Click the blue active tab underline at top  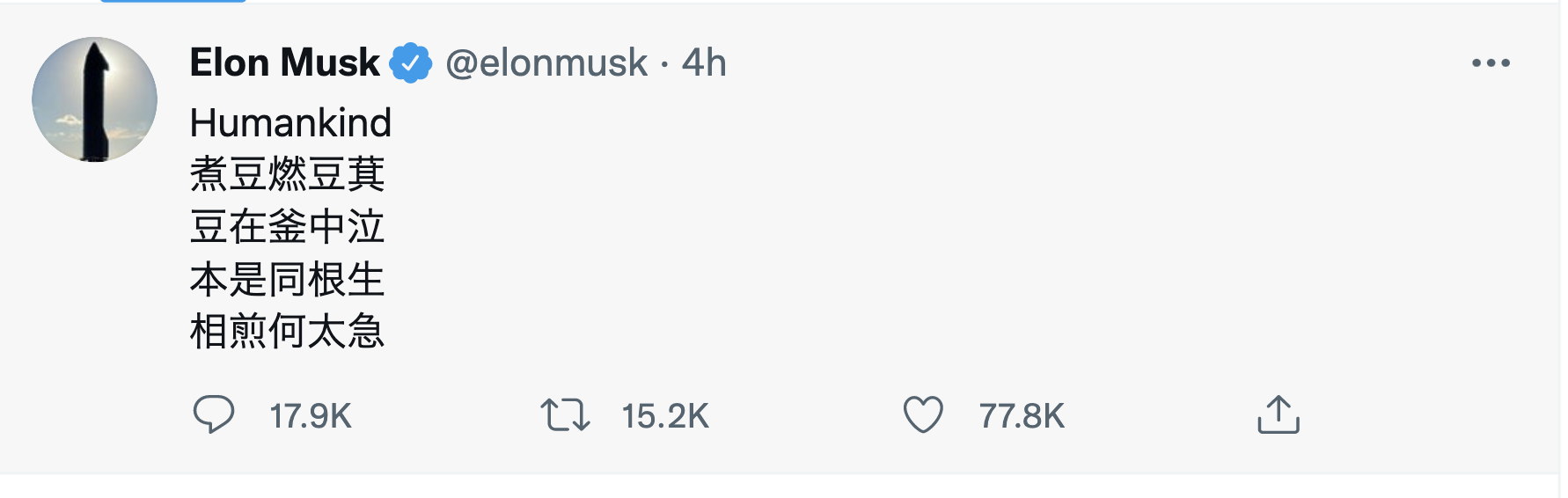(x=173, y=1)
